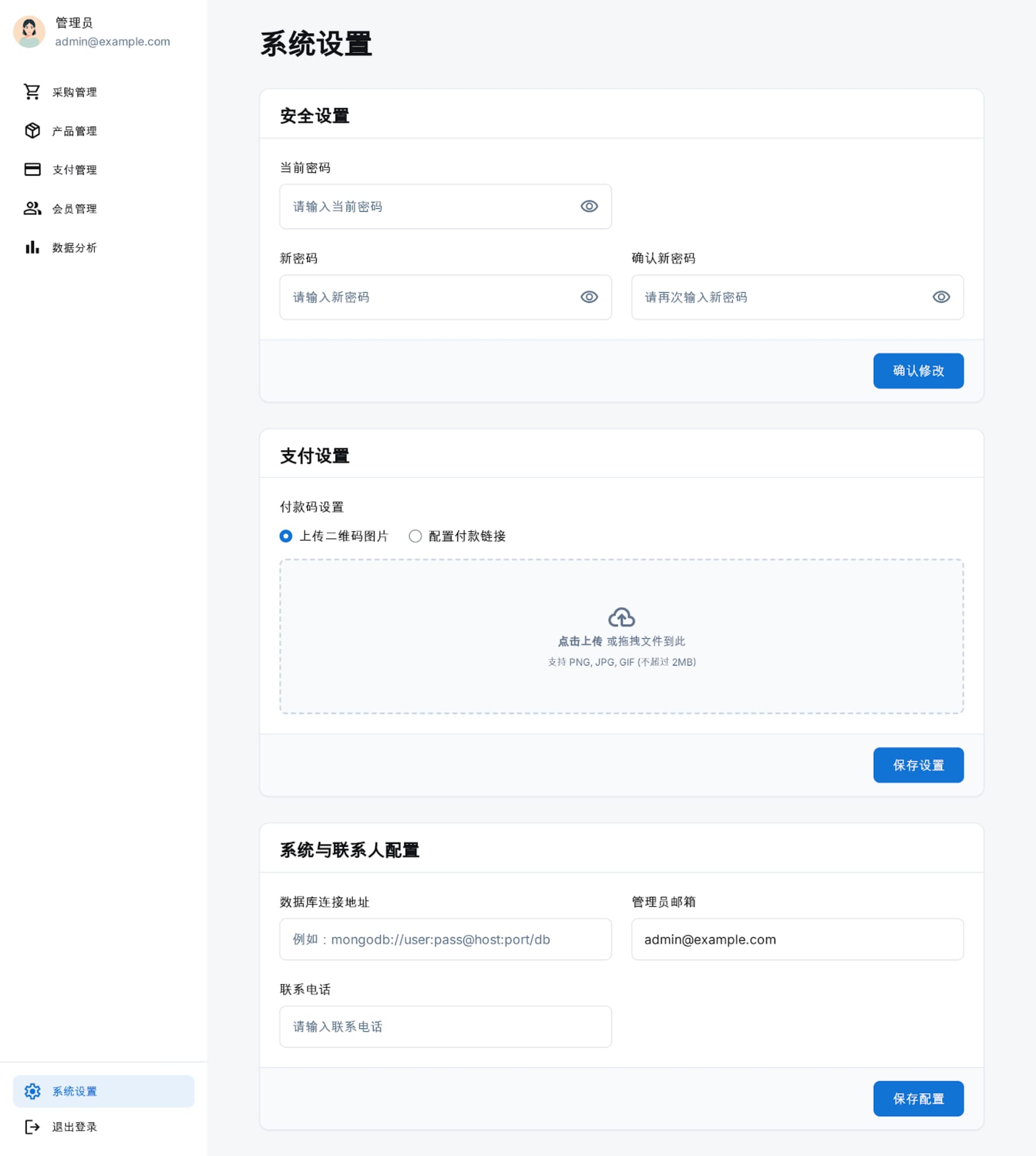Reveal the 确认新密码 field contents
Screen dimensions: 1036x1156
[x=941, y=297]
